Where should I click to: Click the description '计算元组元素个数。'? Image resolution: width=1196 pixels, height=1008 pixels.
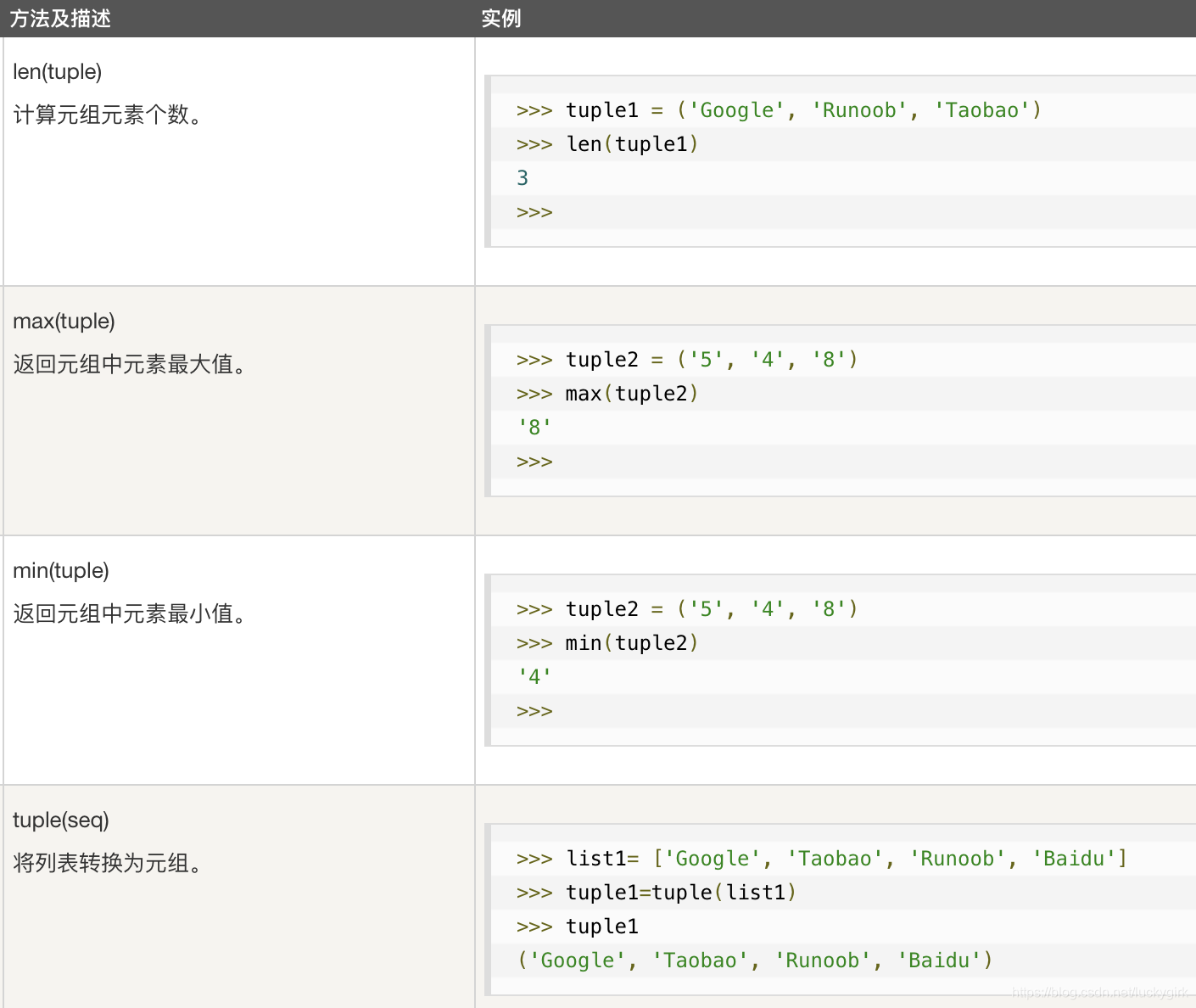pyautogui.click(x=109, y=115)
